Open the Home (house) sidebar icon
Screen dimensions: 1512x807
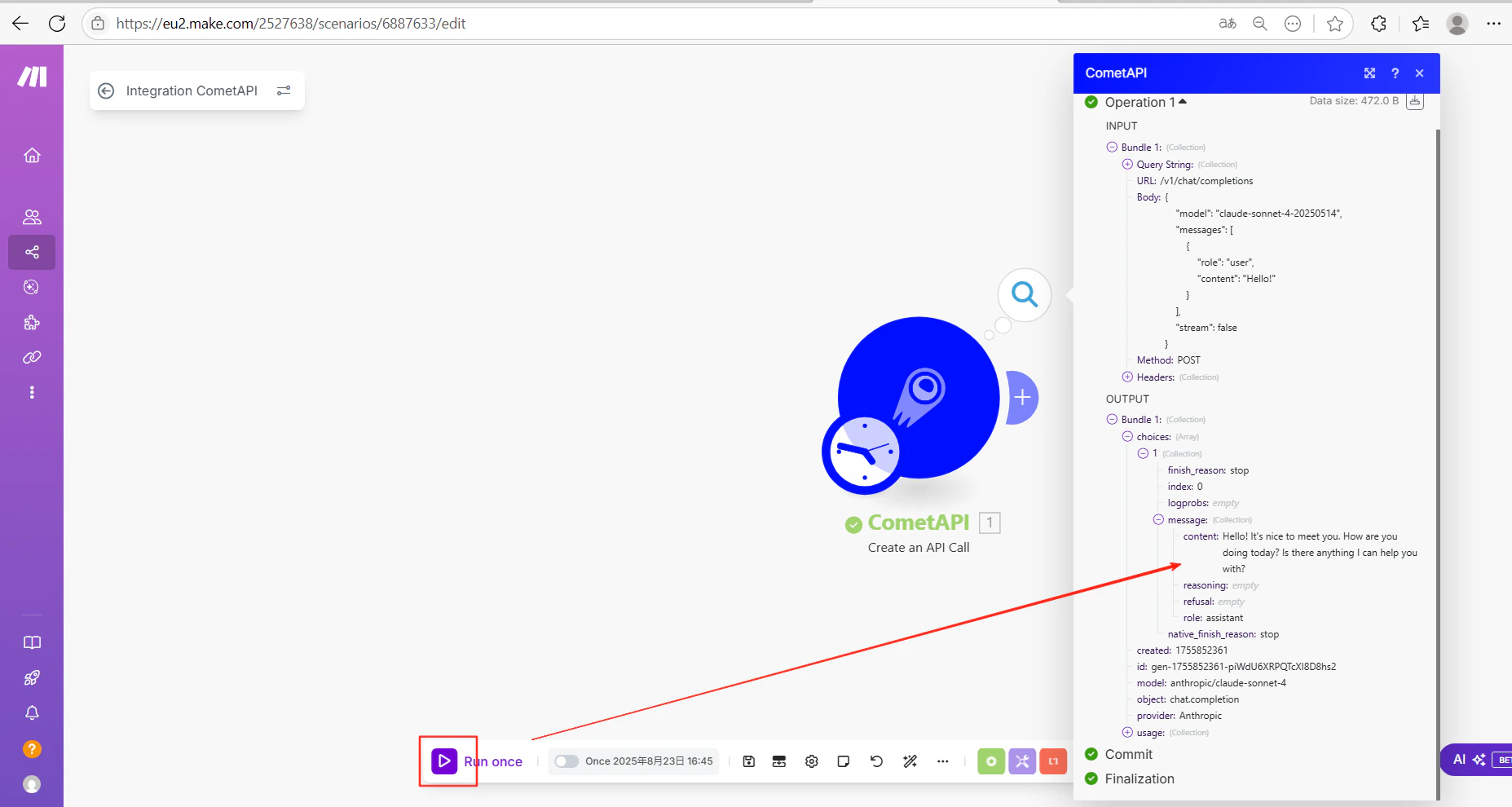point(32,155)
